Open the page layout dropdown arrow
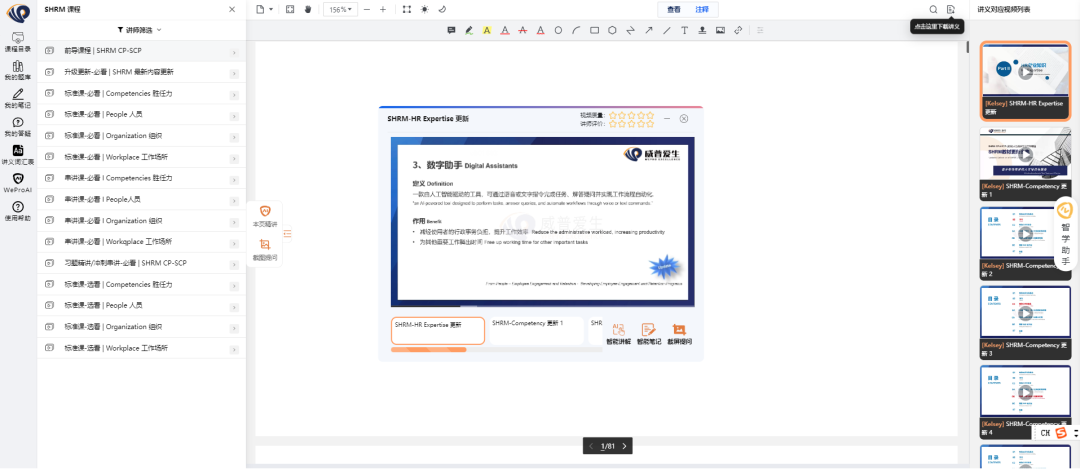 click(x=271, y=10)
